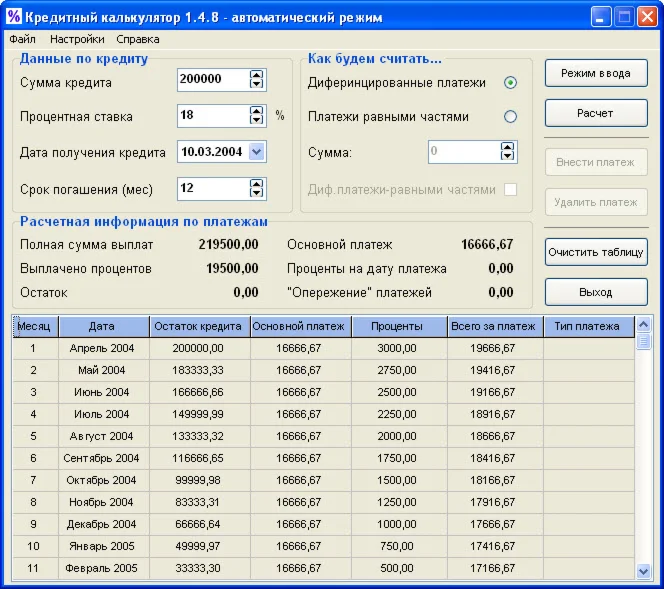The width and height of the screenshot is (664, 589).
Task: Click the Остаток кредита column header
Action: pos(199,326)
